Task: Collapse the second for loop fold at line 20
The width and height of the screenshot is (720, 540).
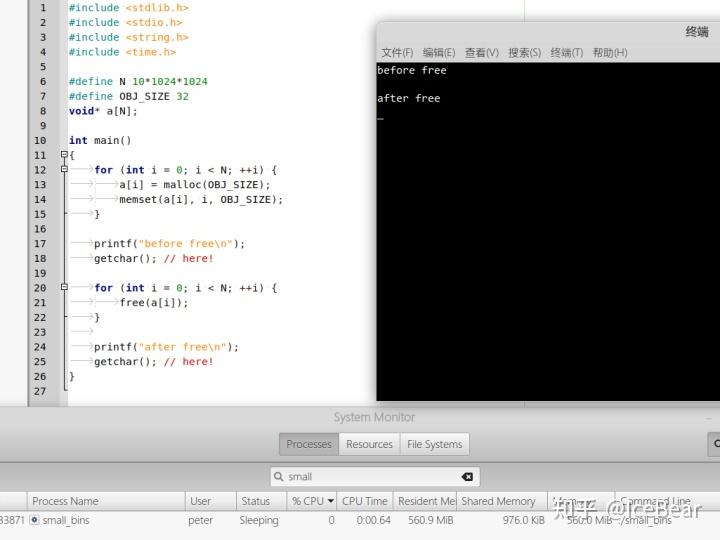Action: click(x=64, y=287)
